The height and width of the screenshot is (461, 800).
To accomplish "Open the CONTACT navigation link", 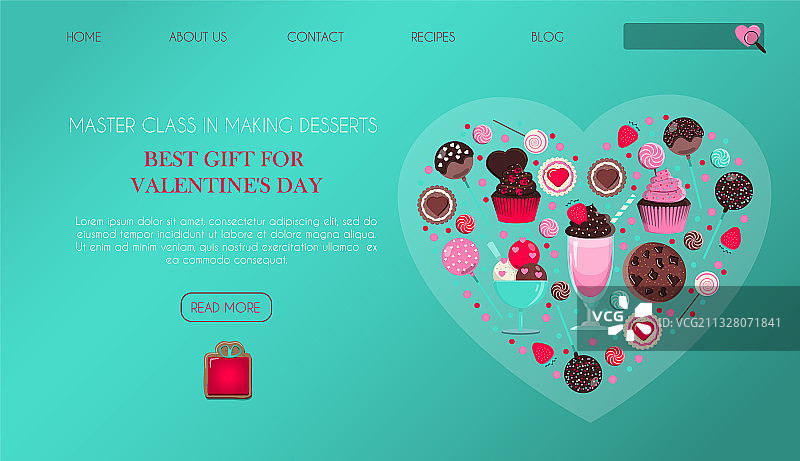I will (x=315, y=37).
